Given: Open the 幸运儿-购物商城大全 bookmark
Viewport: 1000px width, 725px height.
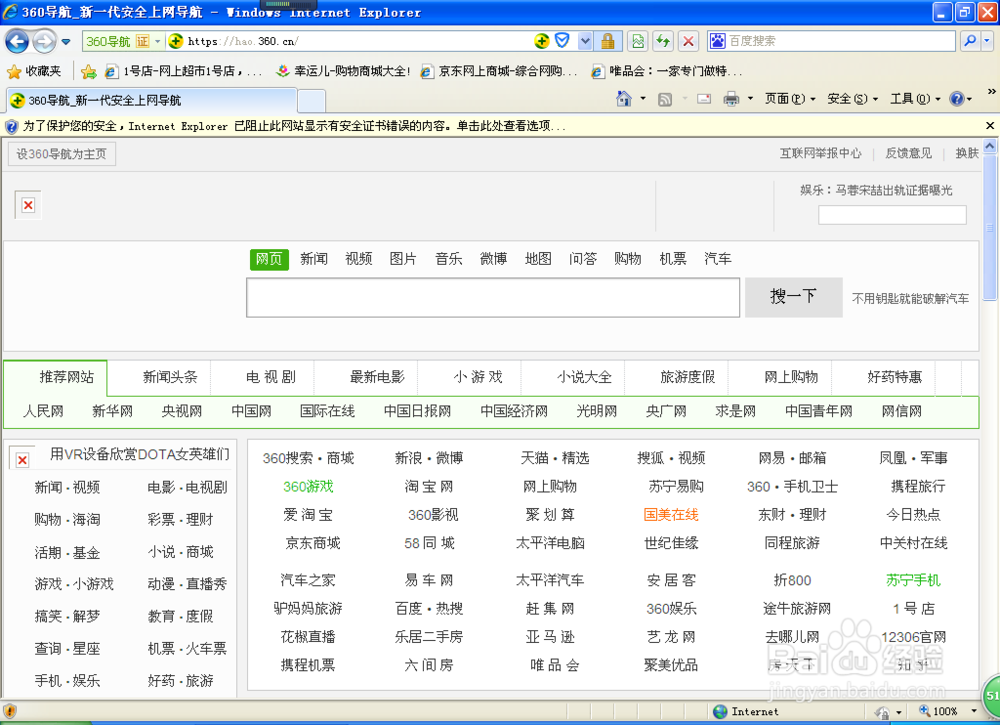Looking at the screenshot, I should point(343,71).
